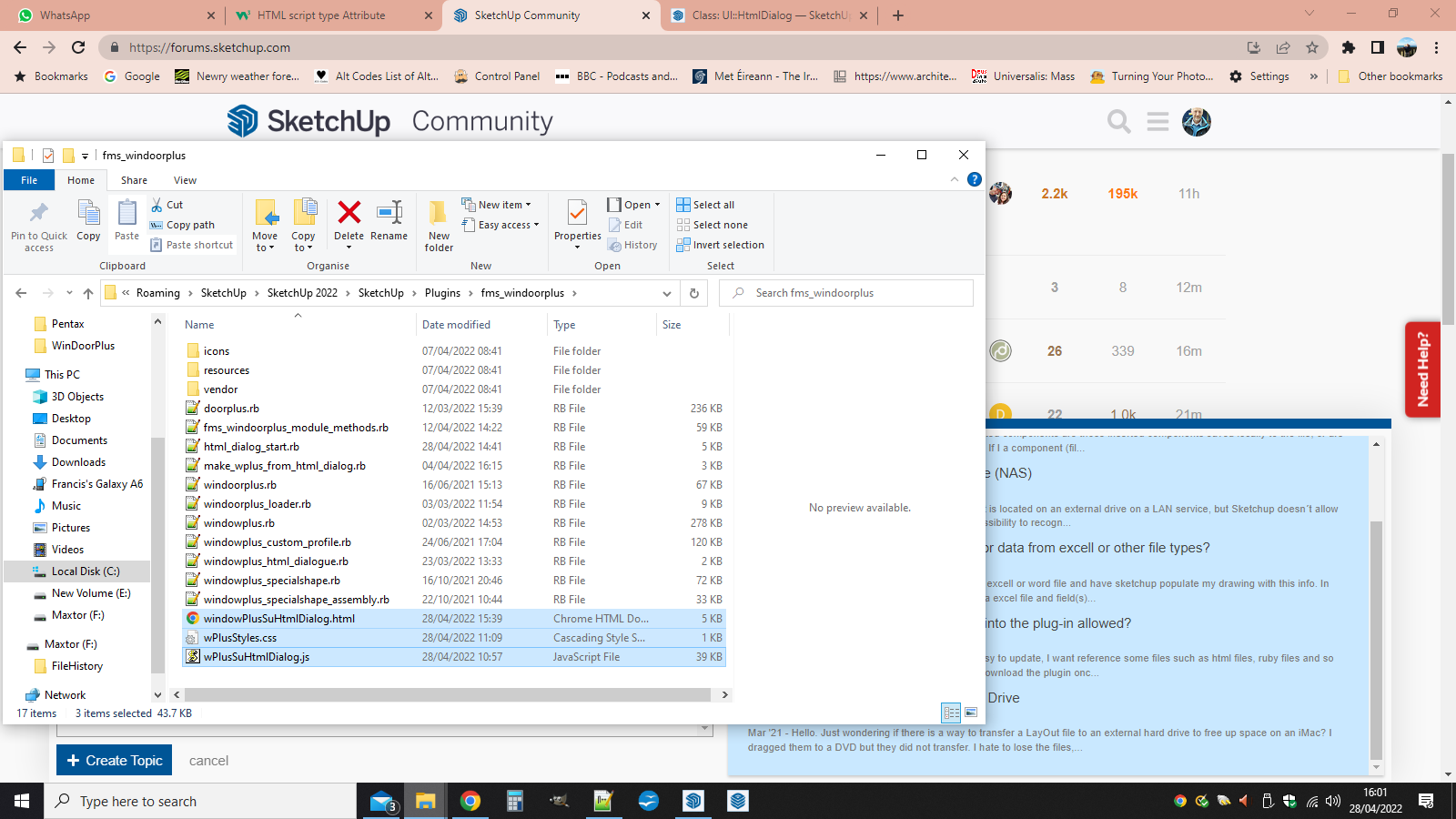
Task: Go back in Explorer history
Action: [x=21, y=293]
